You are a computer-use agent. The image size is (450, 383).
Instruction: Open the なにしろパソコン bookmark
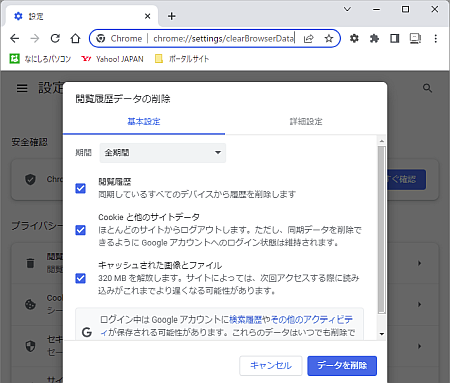pos(40,59)
